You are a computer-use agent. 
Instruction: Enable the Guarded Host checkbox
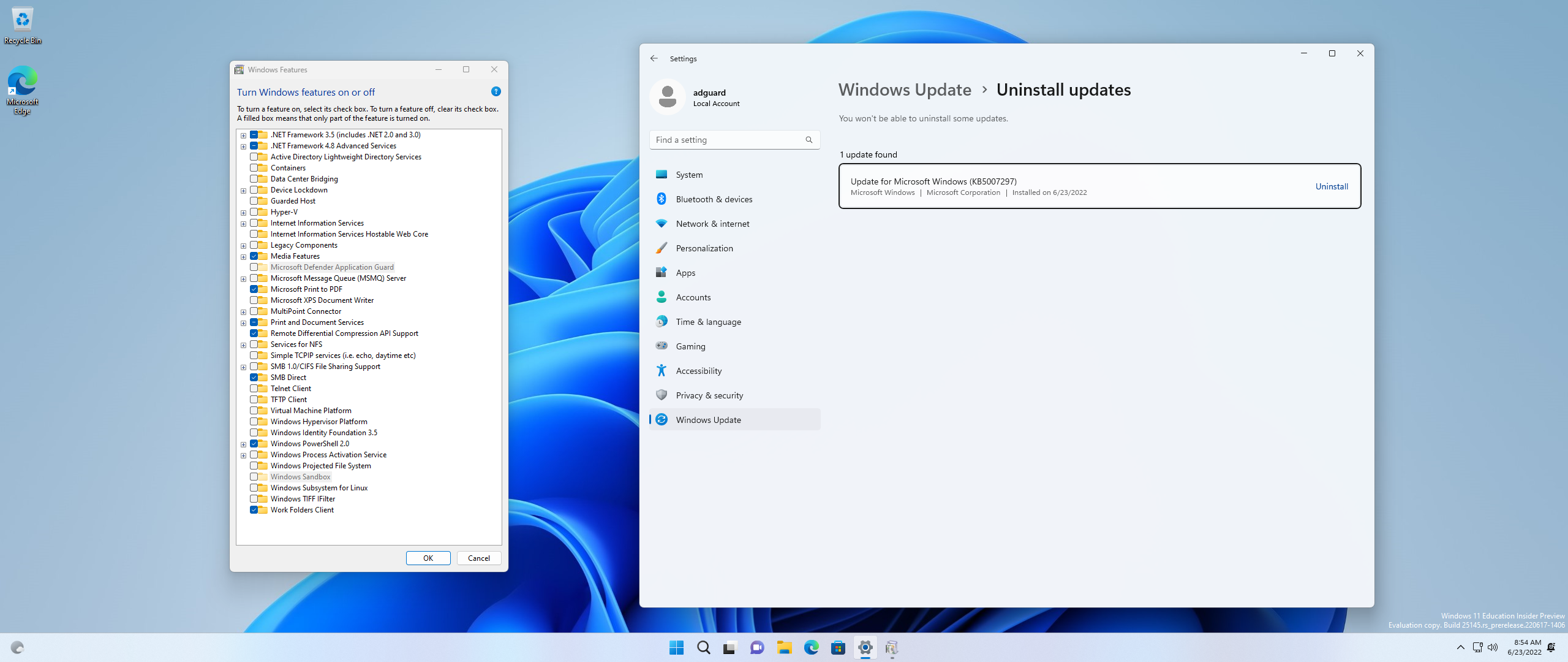pos(254,200)
